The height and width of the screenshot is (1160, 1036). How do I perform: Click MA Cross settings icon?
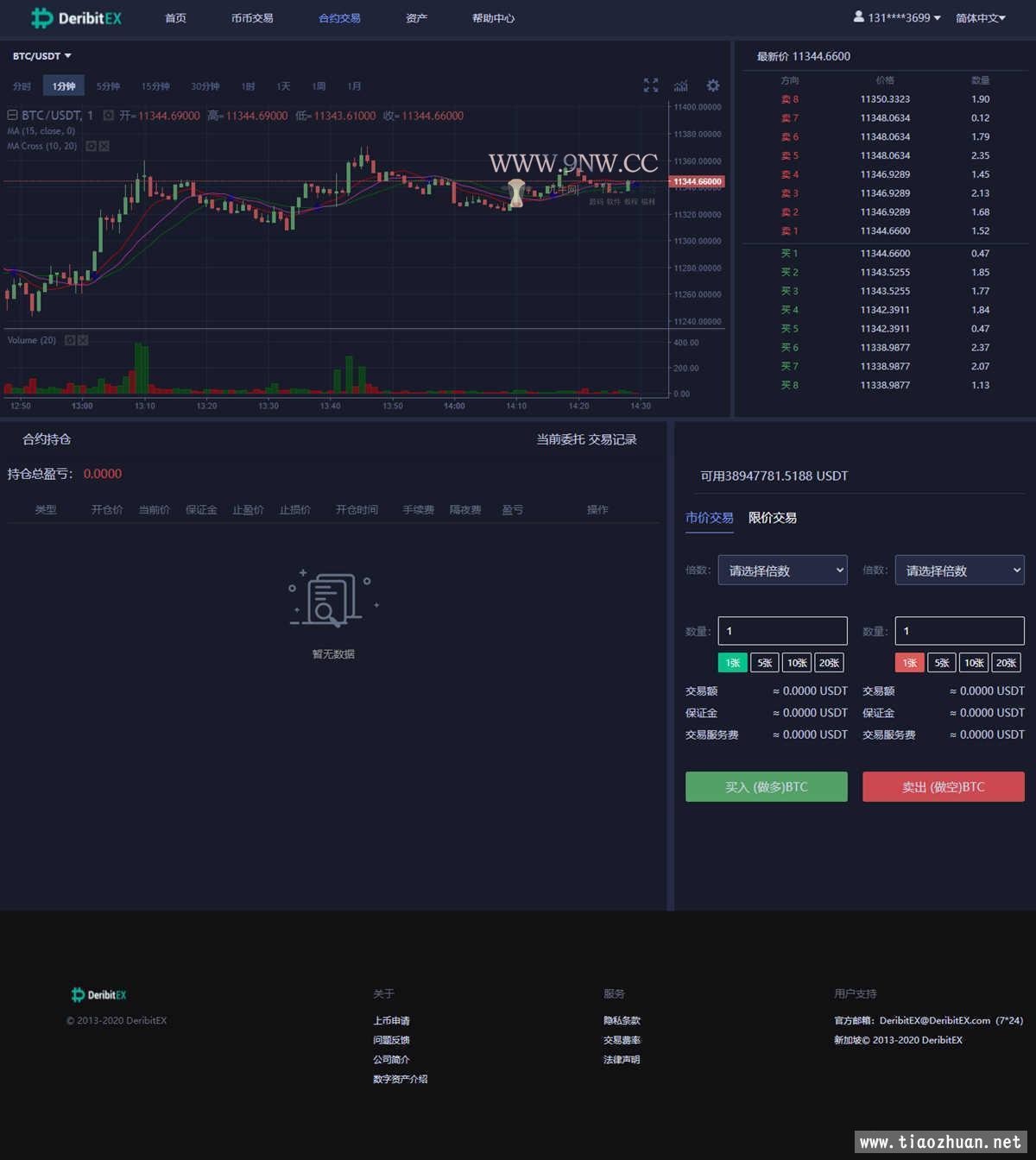[x=92, y=146]
